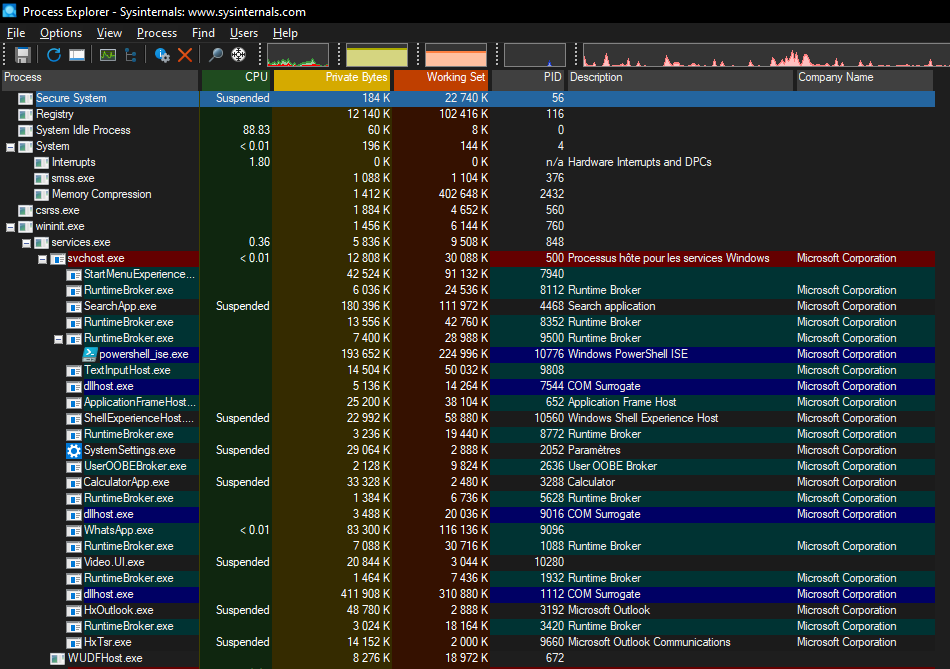Viewport: 950px width, 669px height.
Task: Sort by the Process column header
Action: tap(100, 79)
